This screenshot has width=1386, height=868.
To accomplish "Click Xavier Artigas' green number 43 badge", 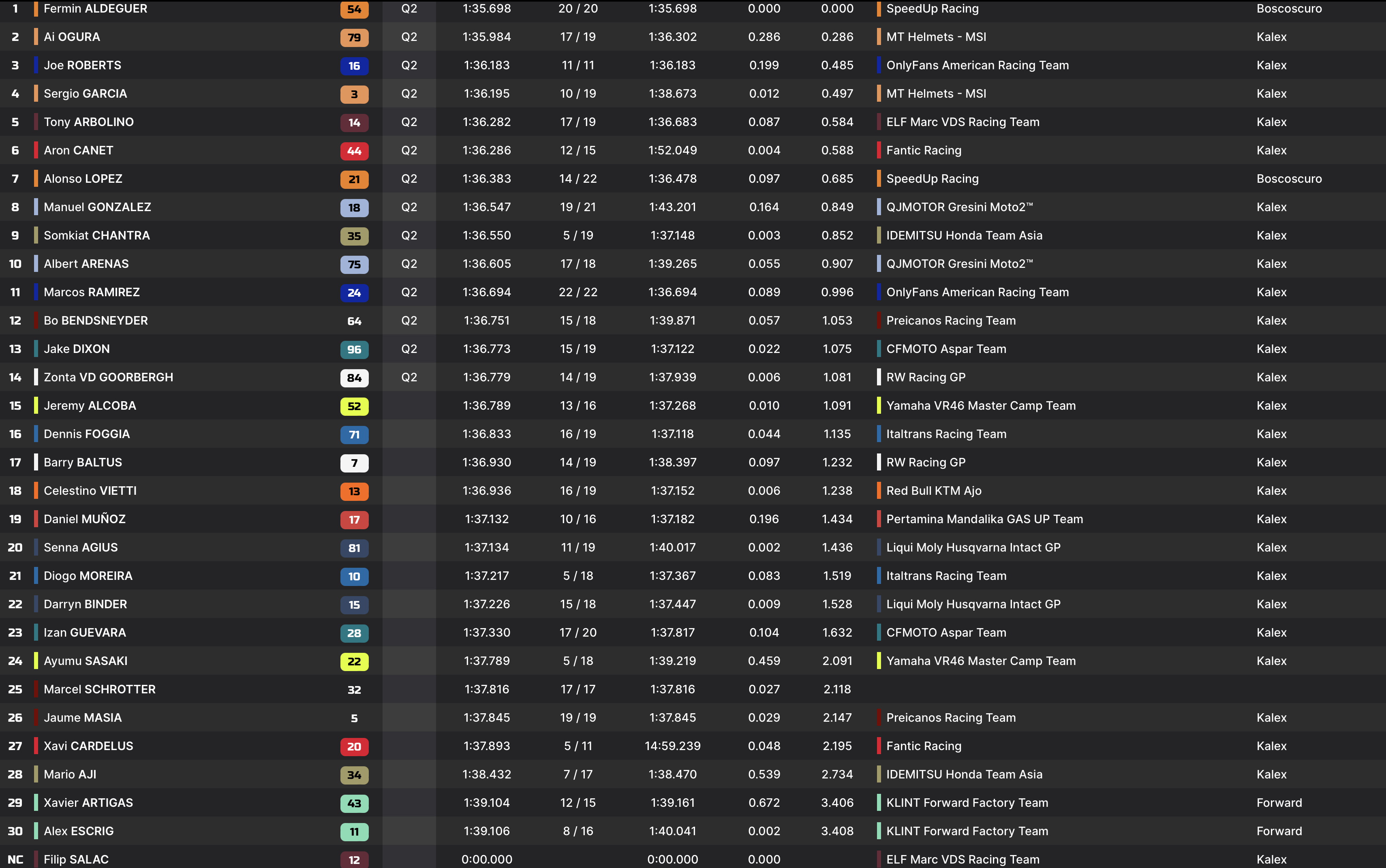I will tap(354, 803).
